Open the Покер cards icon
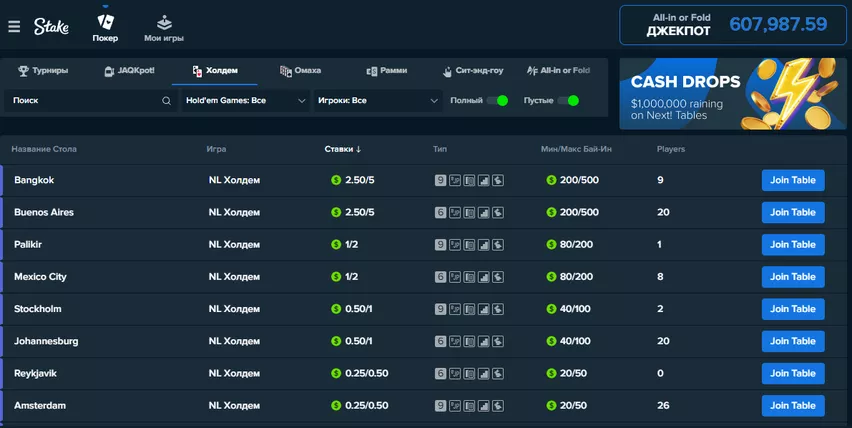 coord(105,22)
